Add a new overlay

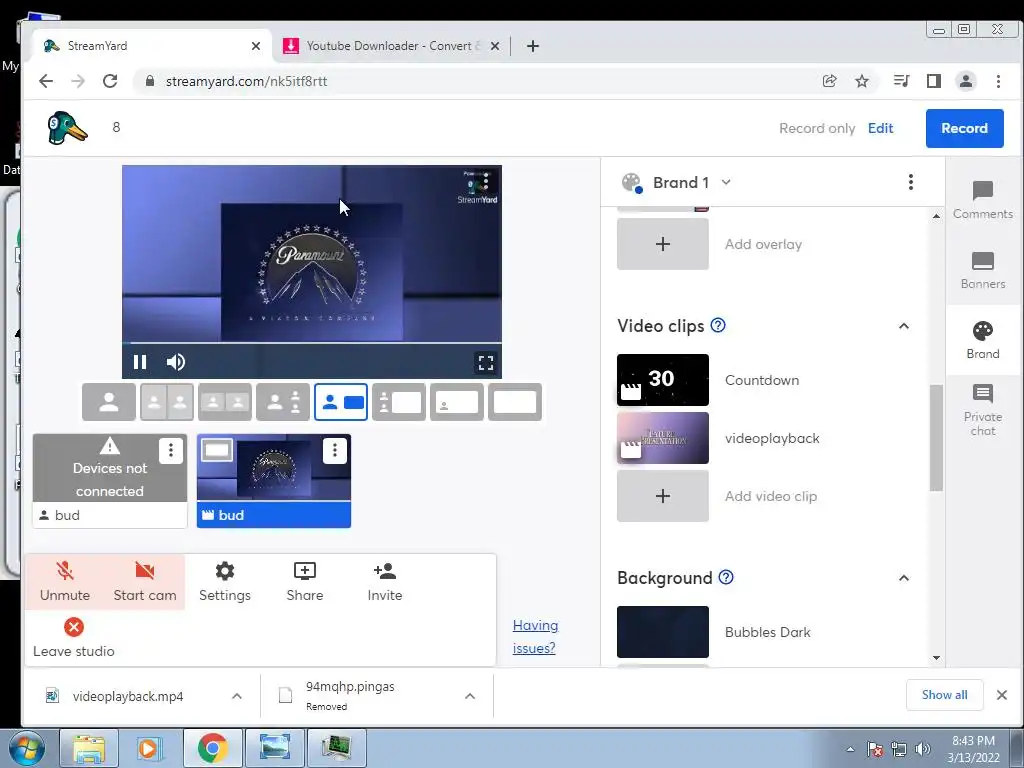663,244
